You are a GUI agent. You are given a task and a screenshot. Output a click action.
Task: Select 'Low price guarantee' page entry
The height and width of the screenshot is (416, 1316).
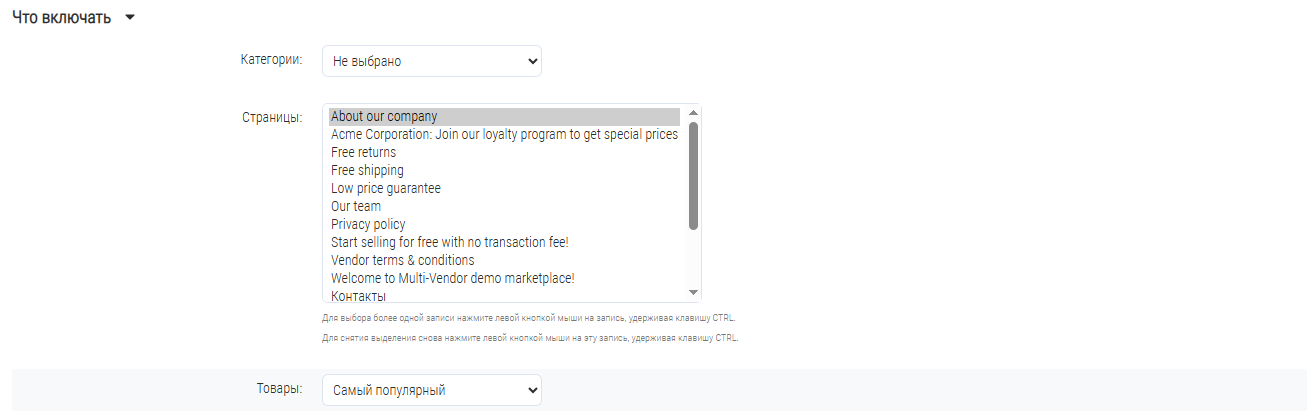(x=504, y=188)
